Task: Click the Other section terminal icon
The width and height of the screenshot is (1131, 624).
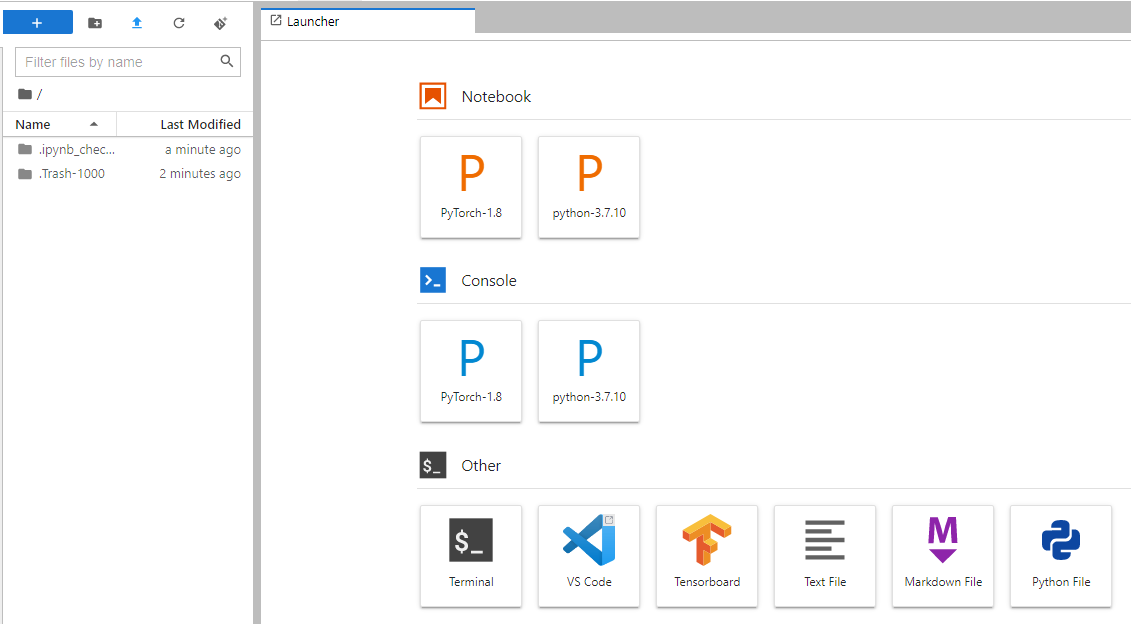Action: [x=433, y=465]
